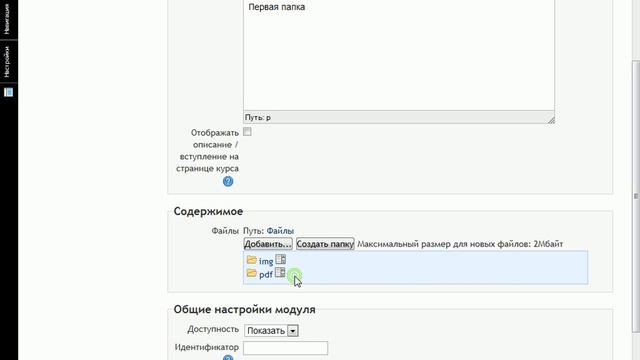The image size is (640, 360).
Task: Open the pdf folder link
Action: click(266, 275)
